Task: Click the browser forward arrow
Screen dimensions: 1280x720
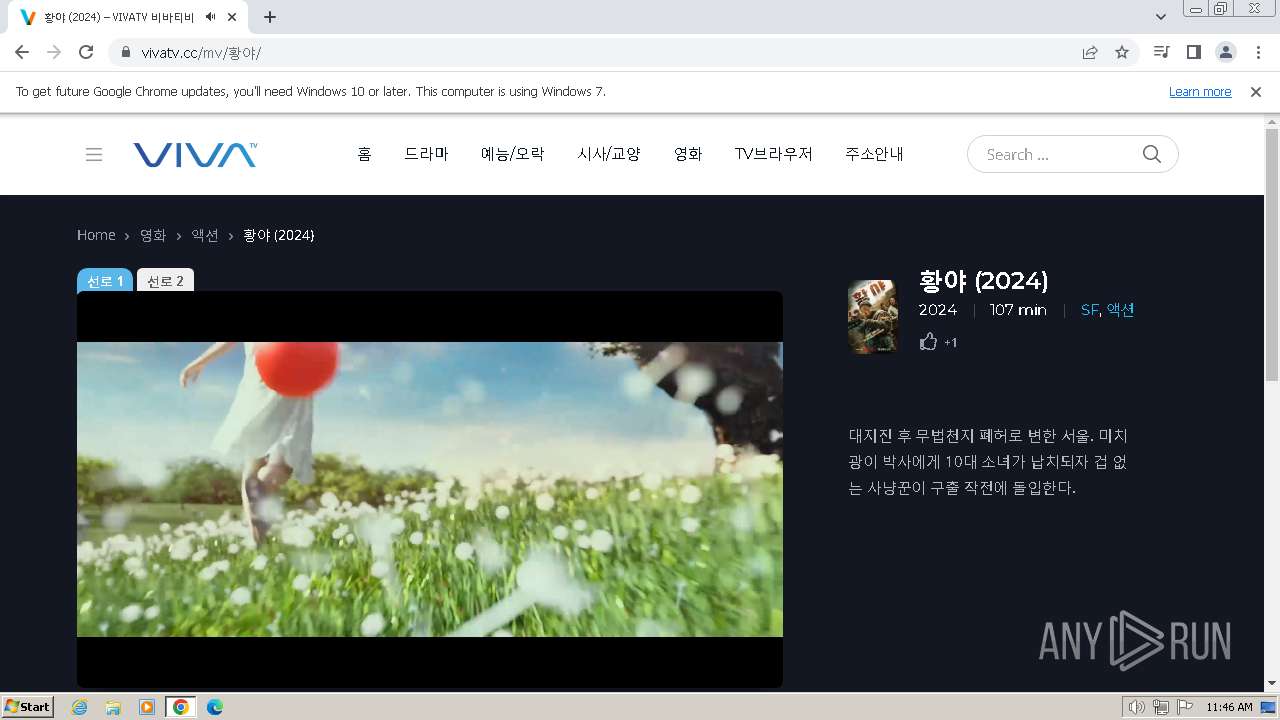Action: click(x=54, y=52)
